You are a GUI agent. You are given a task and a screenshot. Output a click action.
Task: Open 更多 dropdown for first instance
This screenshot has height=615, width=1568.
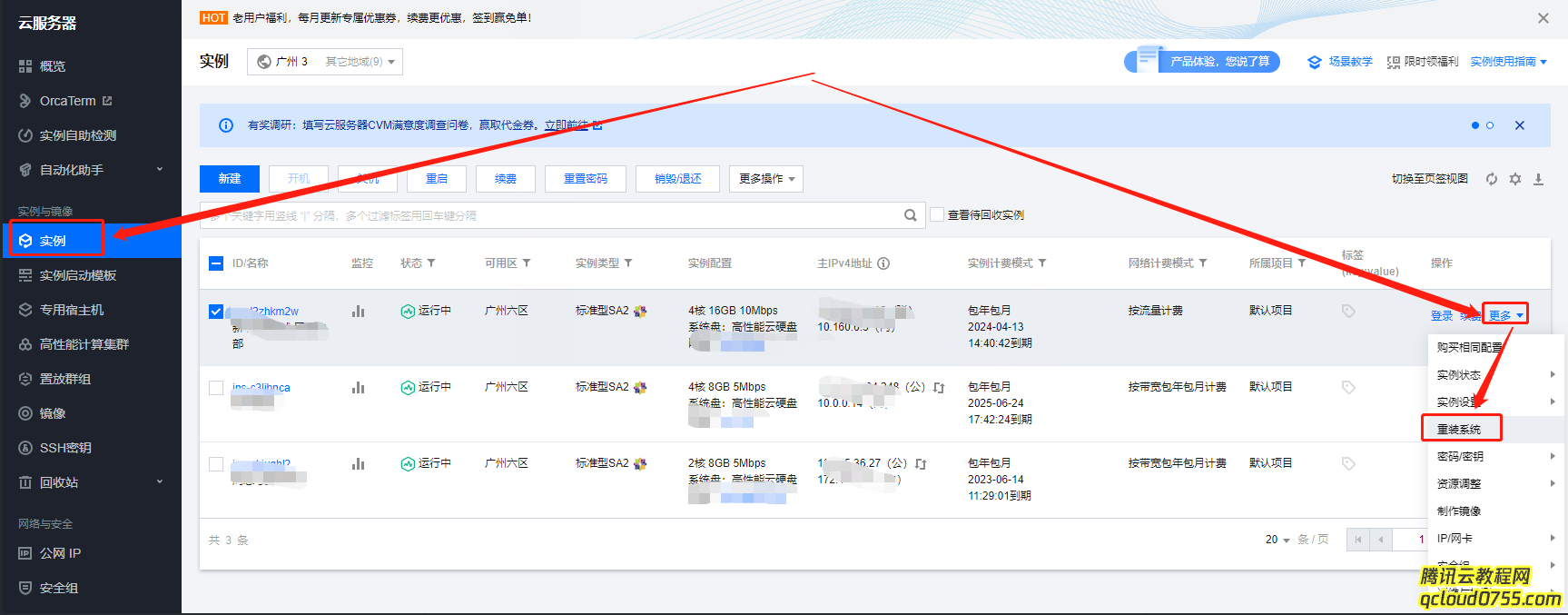(1505, 315)
